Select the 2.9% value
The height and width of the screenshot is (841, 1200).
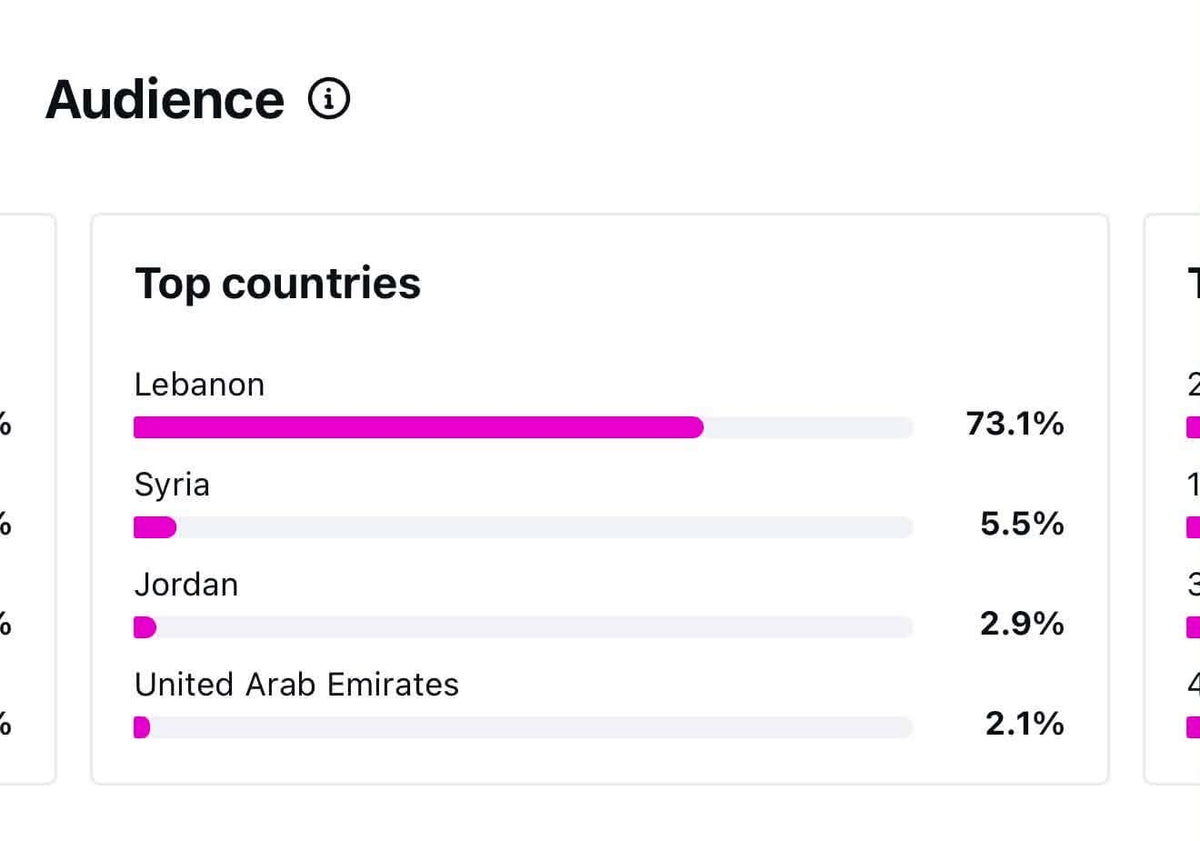pos(1022,625)
